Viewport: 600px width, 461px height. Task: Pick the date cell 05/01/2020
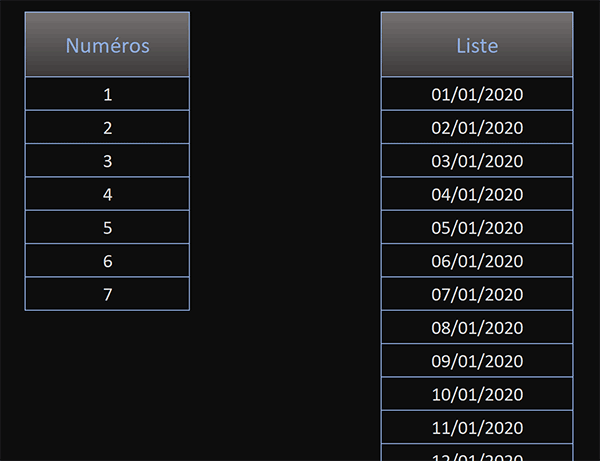[477, 227]
